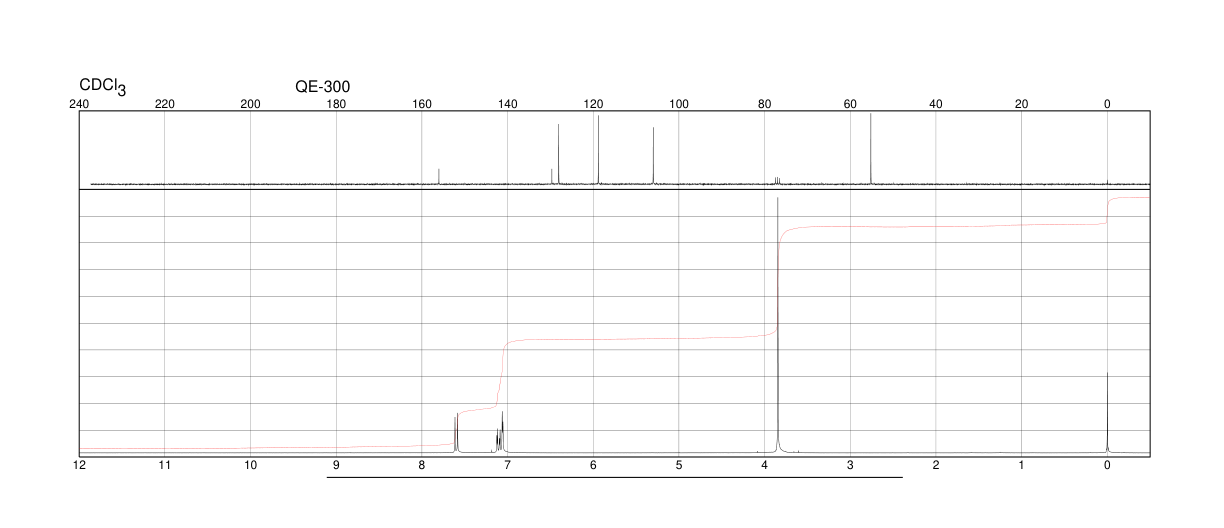
Task: Select the carbon peak near 56 ppm
Action: point(871,149)
